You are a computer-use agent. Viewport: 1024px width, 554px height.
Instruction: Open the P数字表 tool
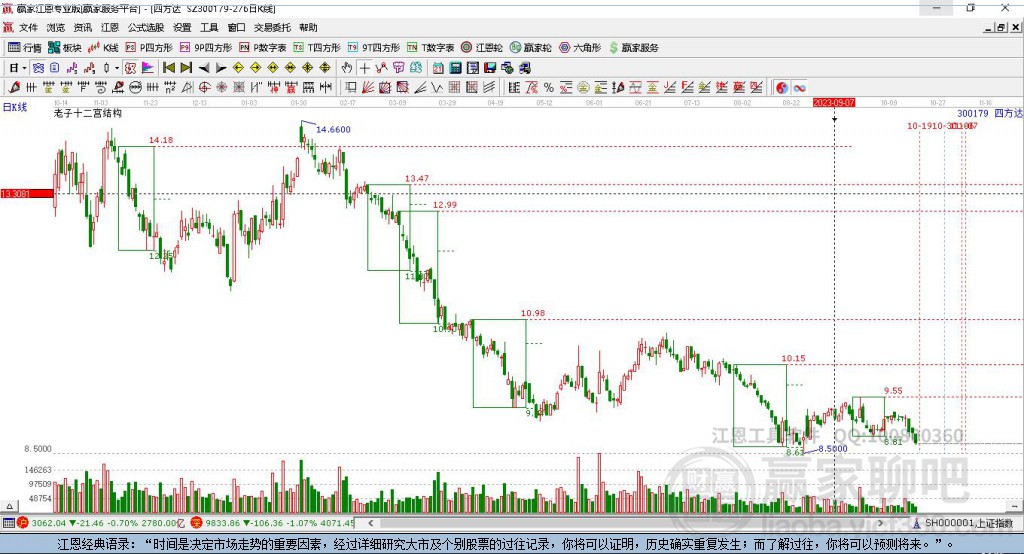(x=262, y=48)
